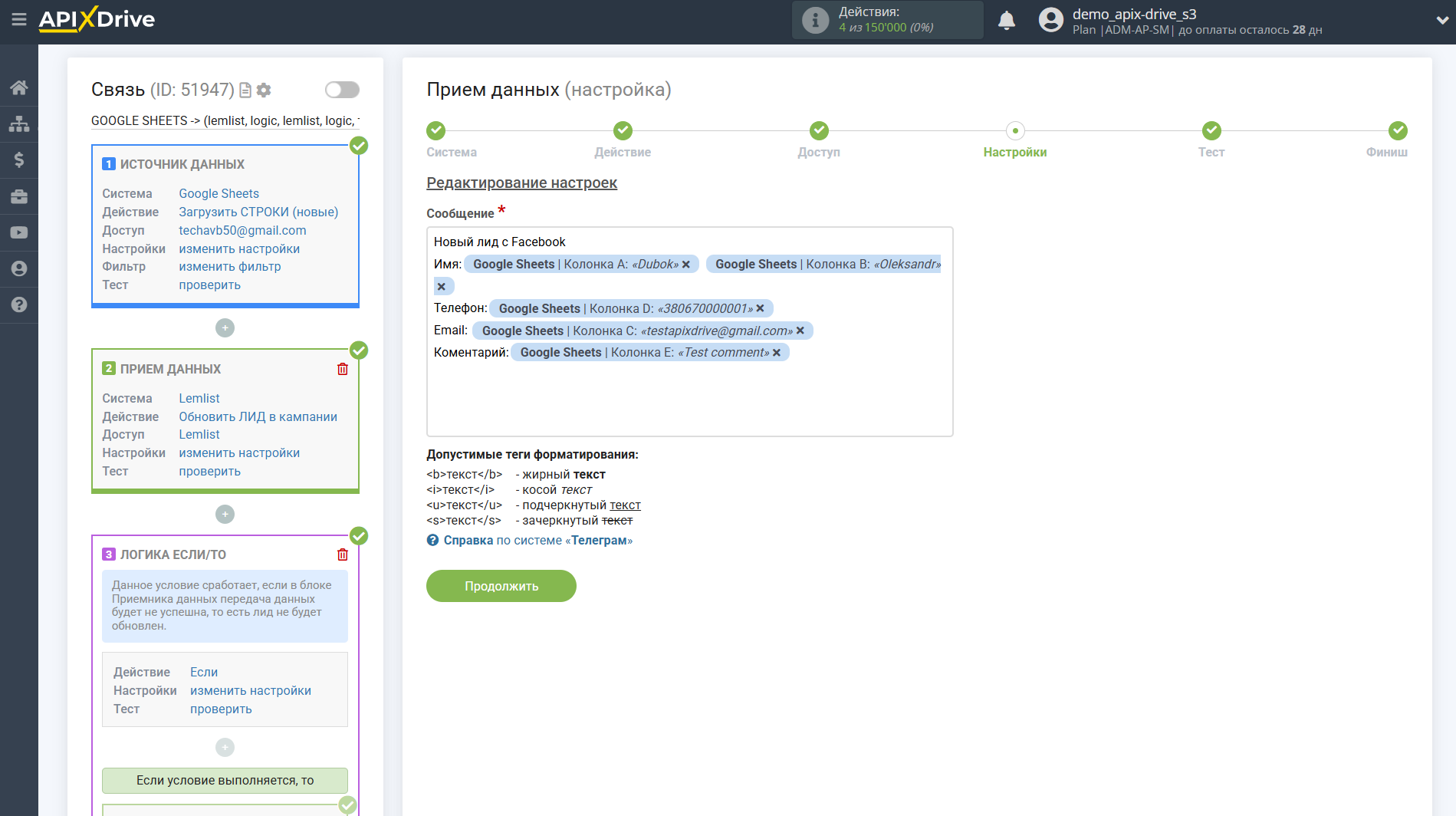Remove the Колонка E comment tag

pyautogui.click(x=777, y=353)
